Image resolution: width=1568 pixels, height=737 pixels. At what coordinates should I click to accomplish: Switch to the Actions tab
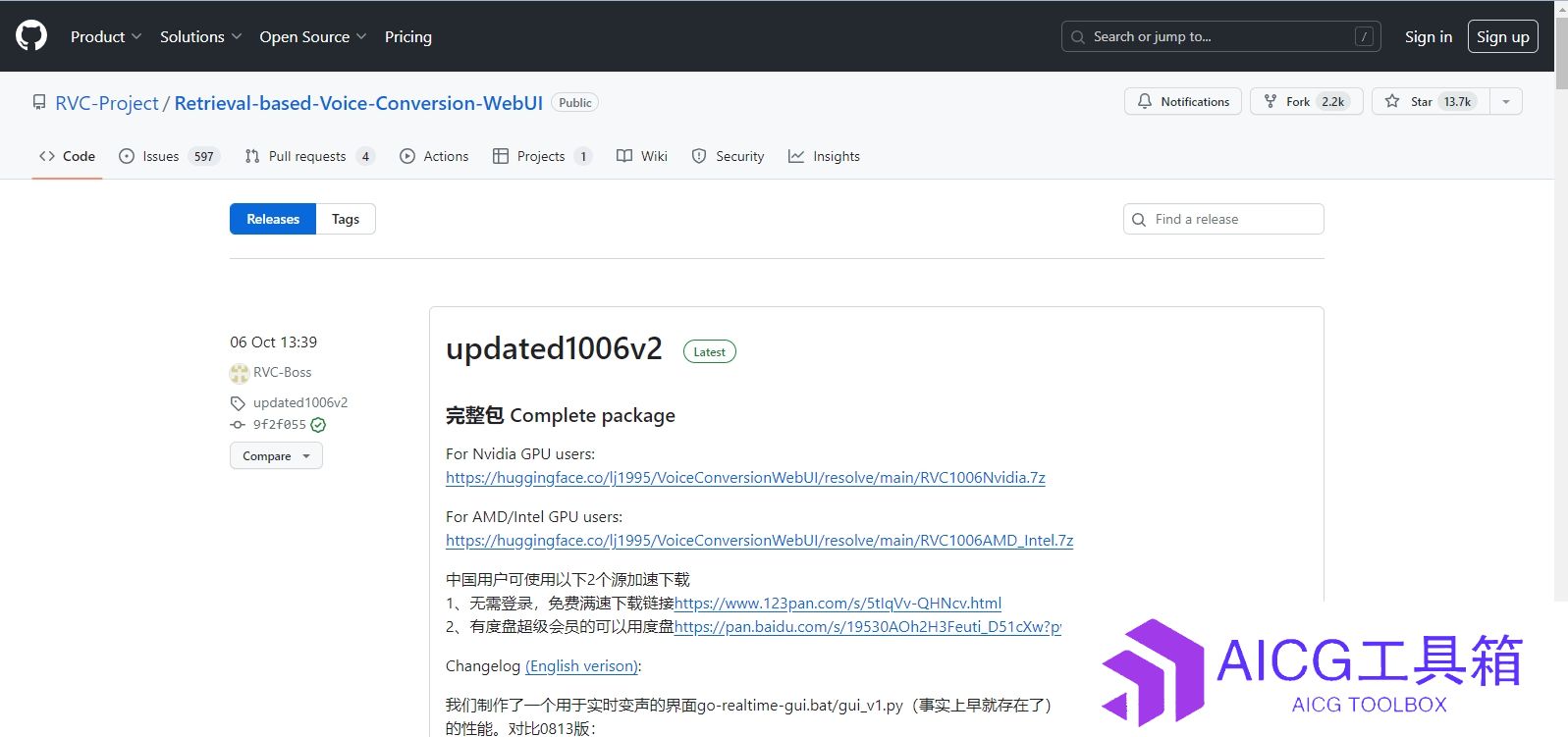pyautogui.click(x=434, y=156)
